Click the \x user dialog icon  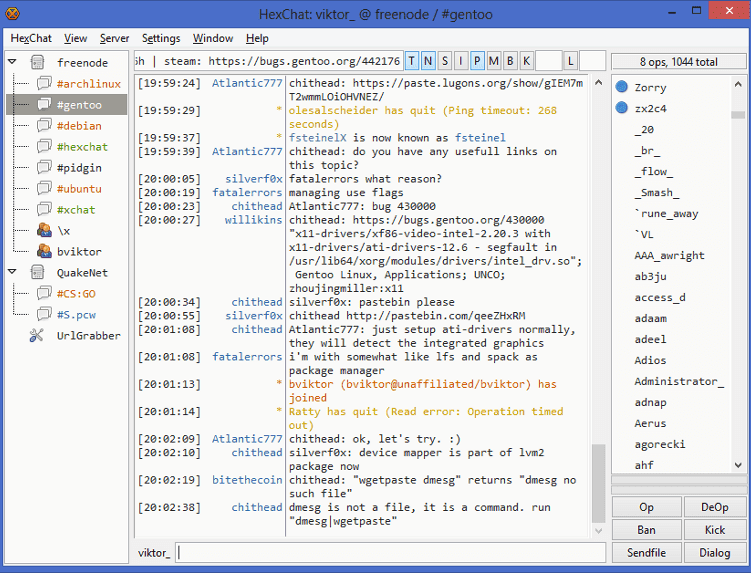tap(44, 231)
